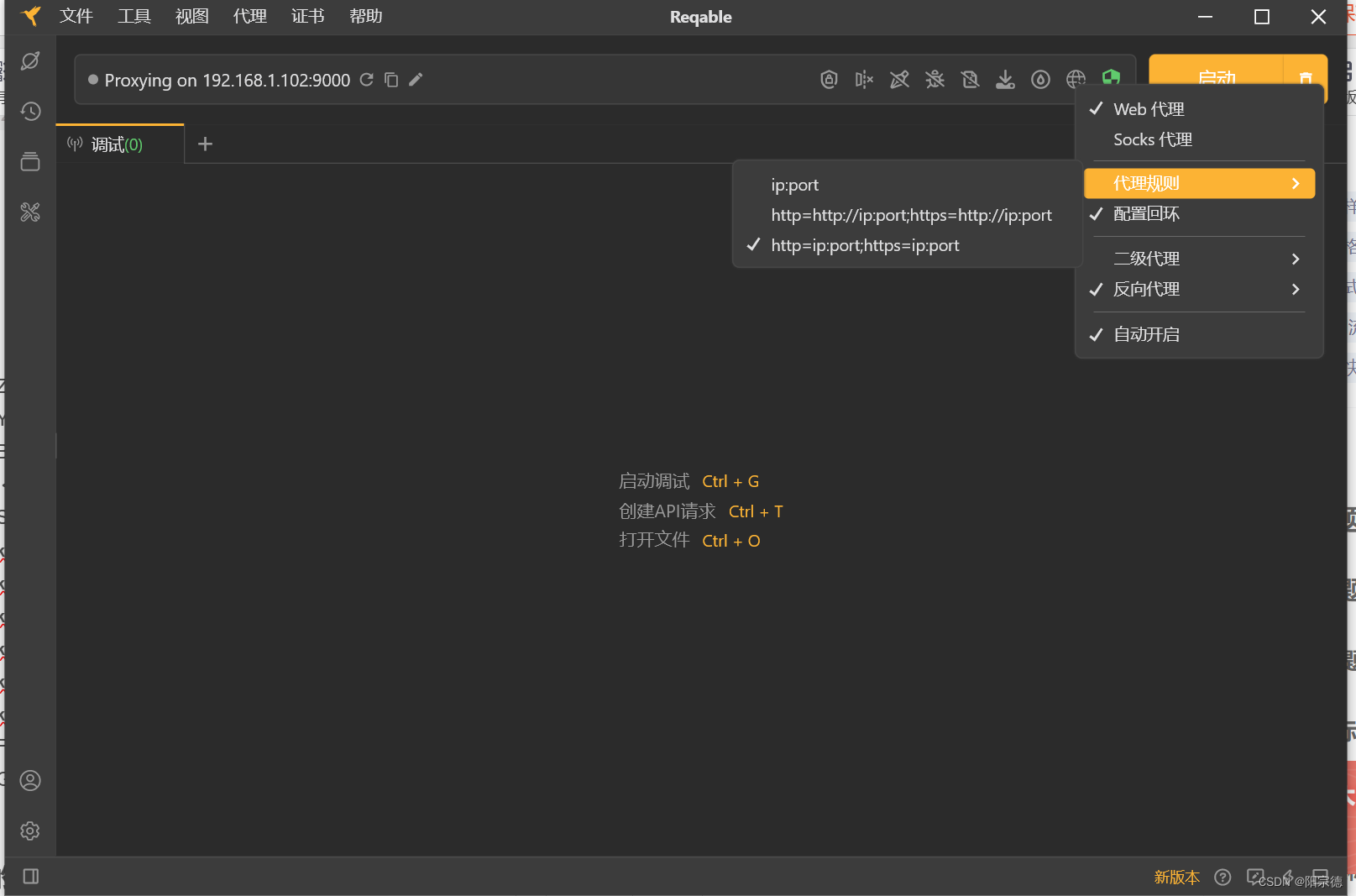Expand the 代理规则 submenu
The width and height of the screenshot is (1356, 896).
pos(1199,183)
